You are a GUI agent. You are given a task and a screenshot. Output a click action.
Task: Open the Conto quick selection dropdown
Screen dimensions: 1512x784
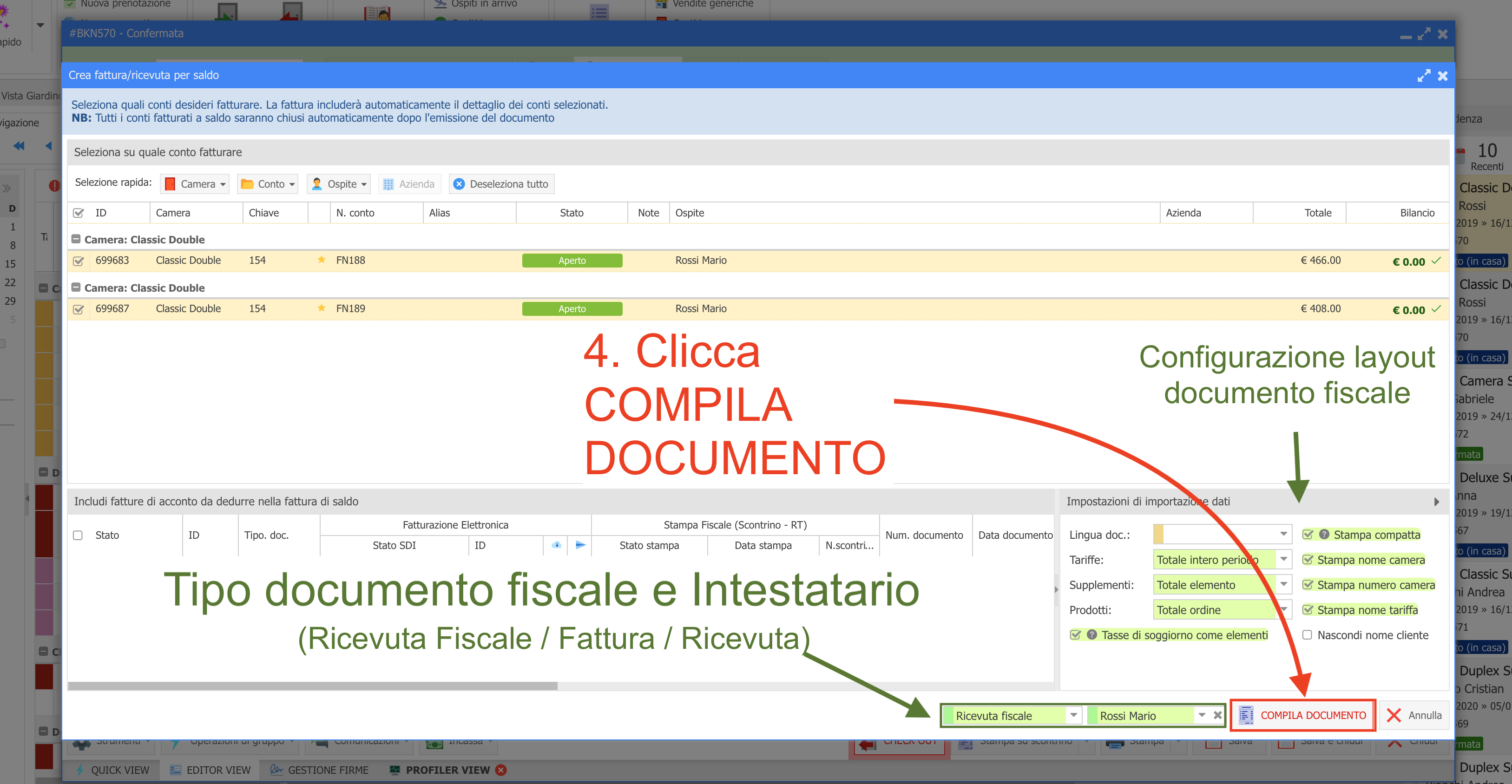coord(268,184)
